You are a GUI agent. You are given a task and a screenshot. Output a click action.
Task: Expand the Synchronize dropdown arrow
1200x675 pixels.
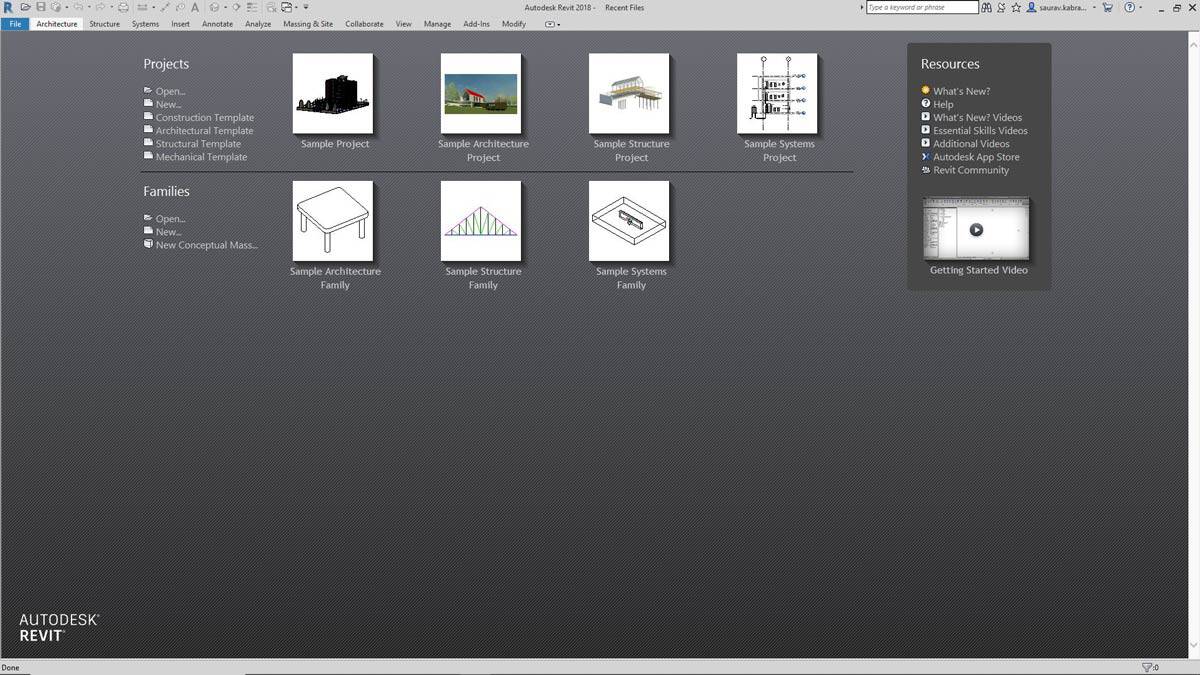point(67,7)
